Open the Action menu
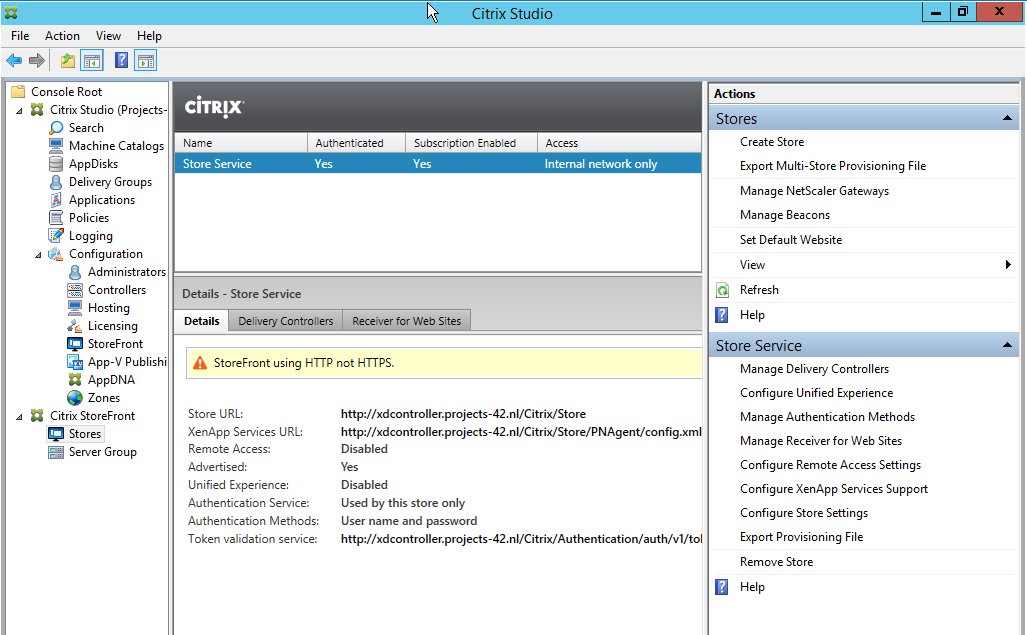 coord(62,36)
